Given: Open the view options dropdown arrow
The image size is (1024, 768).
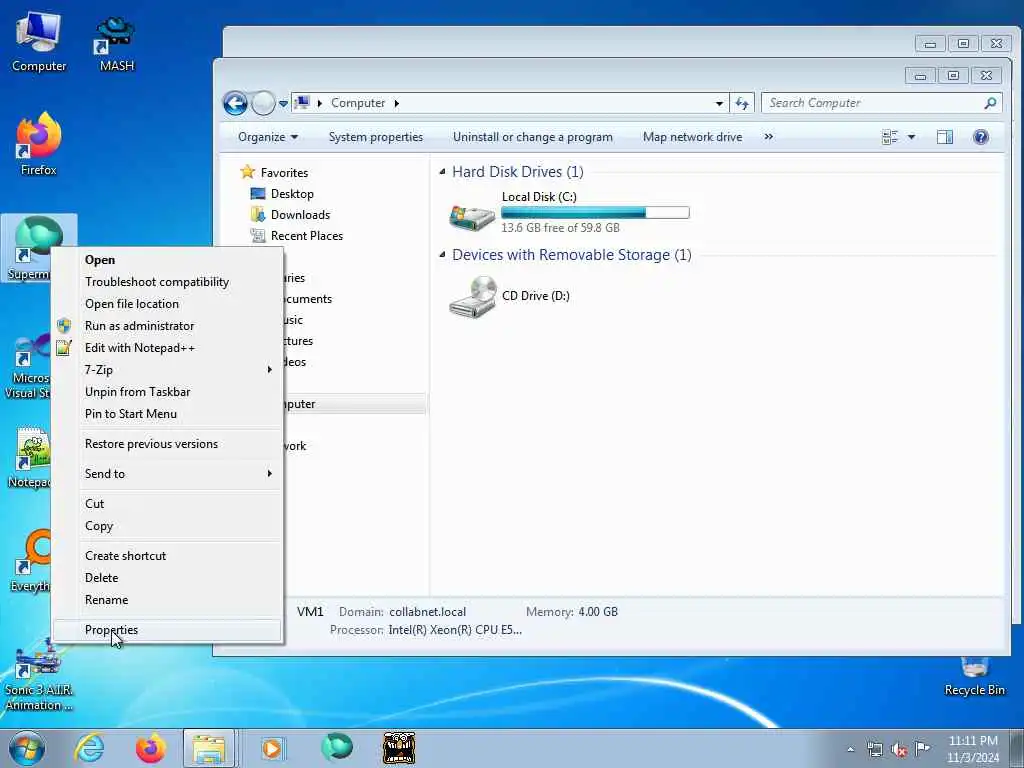Looking at the screenshot, I should [x=911, y=137].
